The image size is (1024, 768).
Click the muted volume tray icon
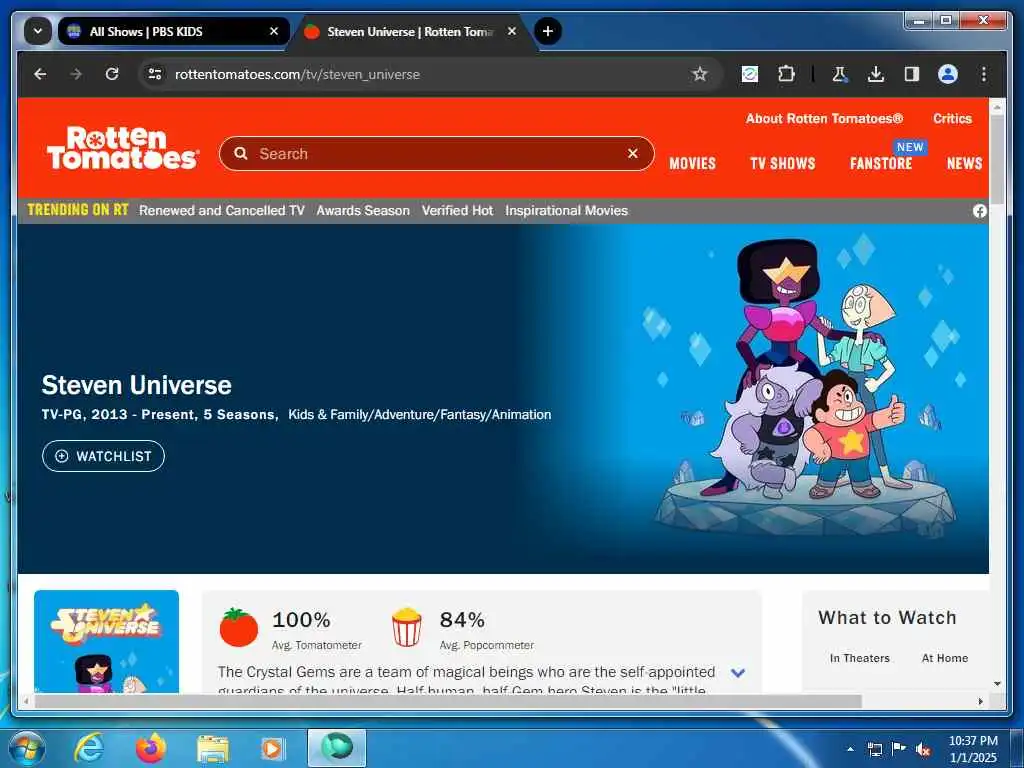[923, 749]
